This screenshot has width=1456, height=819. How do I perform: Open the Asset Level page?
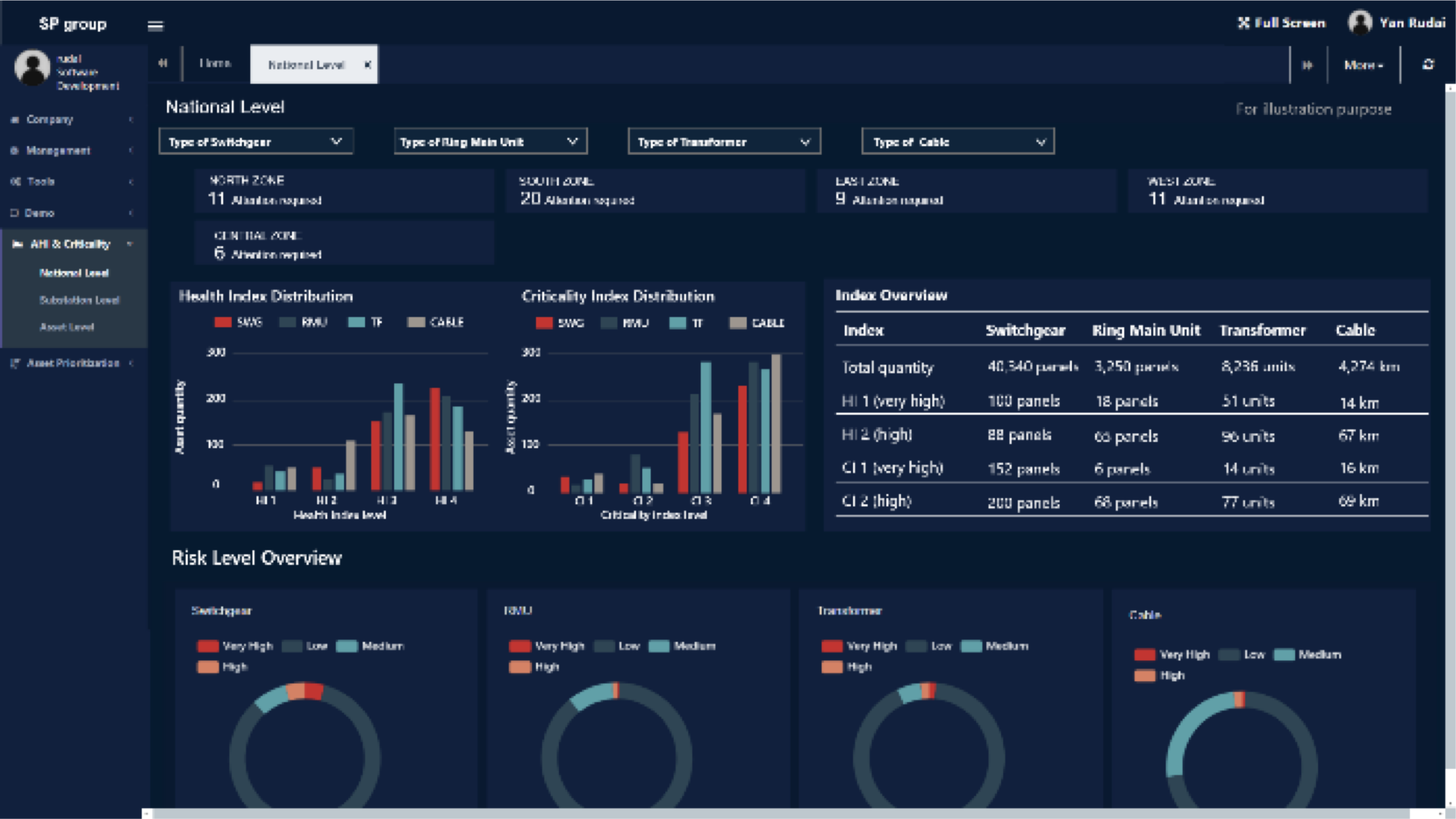point(67,327)
